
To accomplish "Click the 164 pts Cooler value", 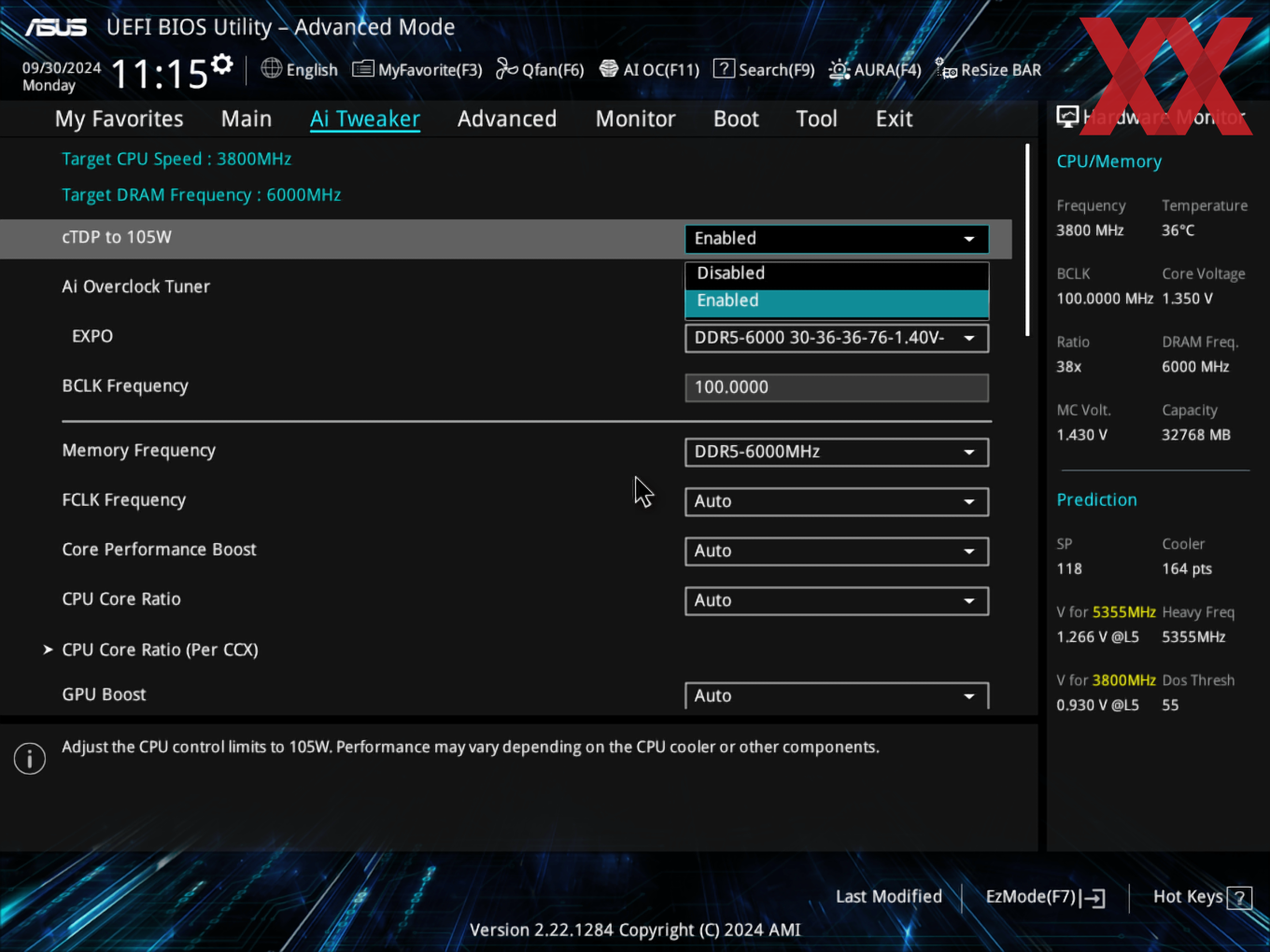I will coord(1187,569).
